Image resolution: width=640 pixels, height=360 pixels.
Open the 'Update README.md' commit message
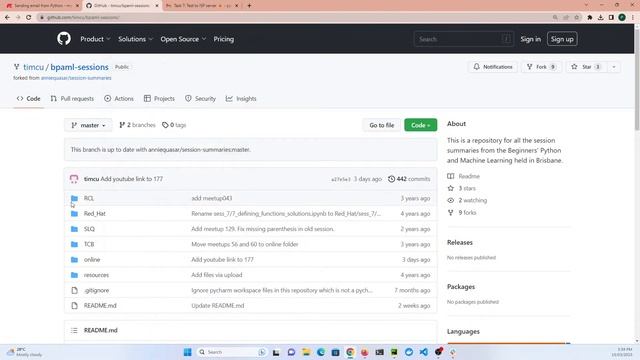218,306
